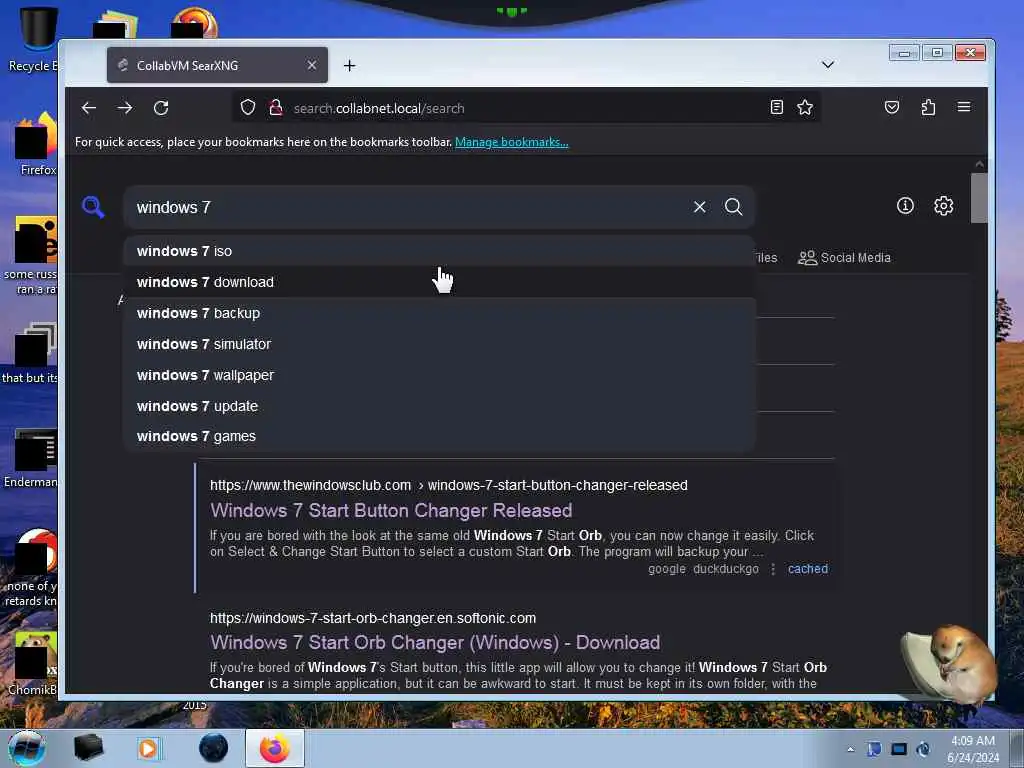1024x768 pixels.
Task: Open Windows 7 Start Button Changer Released result
Action: [391, 511]
